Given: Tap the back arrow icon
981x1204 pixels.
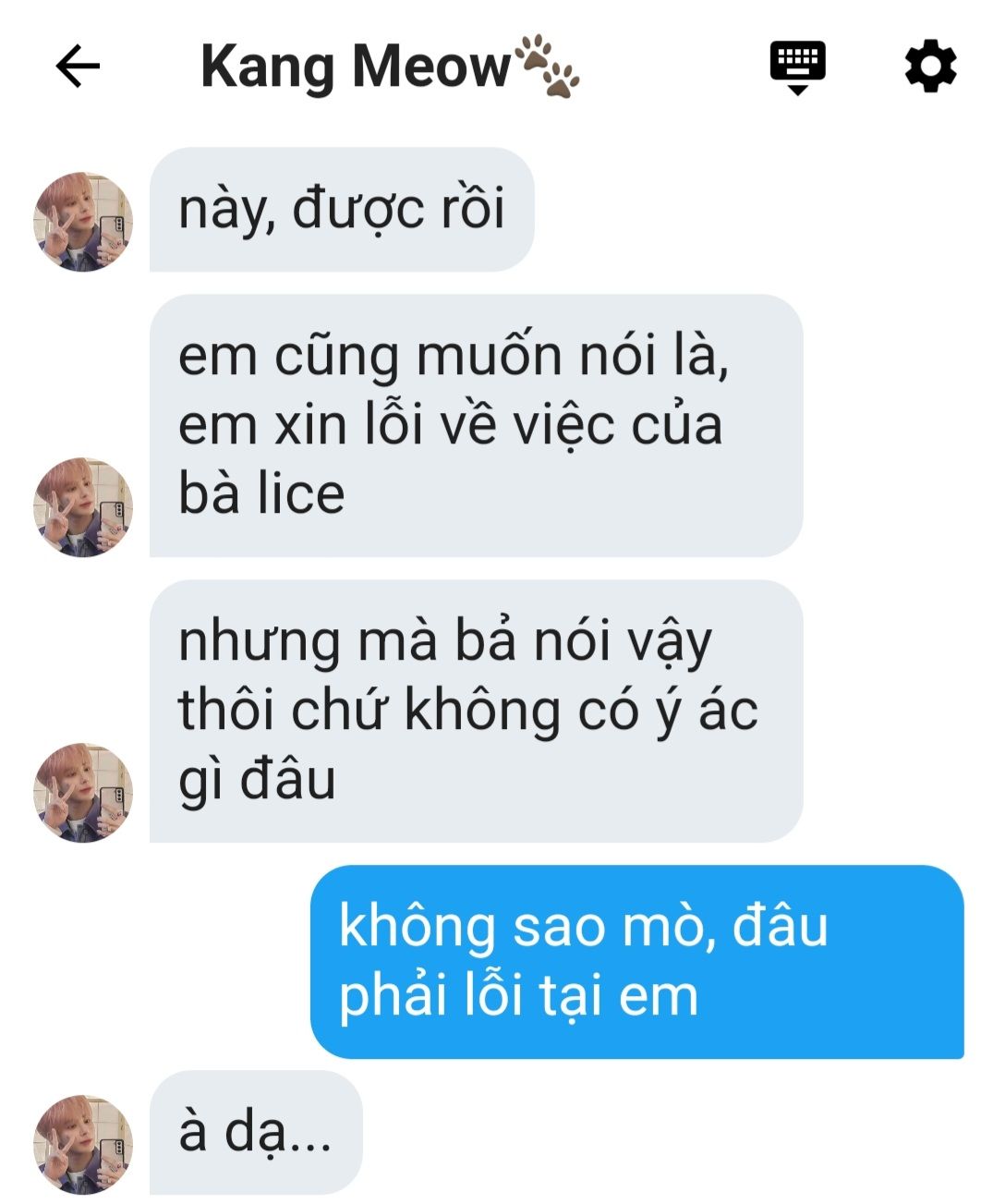Looking at the screenshot, I should point(78,67).
